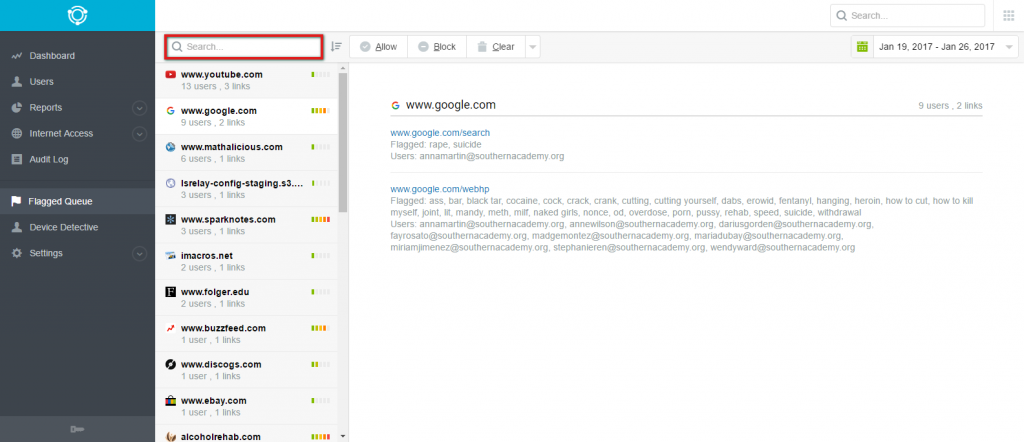The image size is (1024, 442).
Task: Click the buzzfeed favicon
Action: 170,328
